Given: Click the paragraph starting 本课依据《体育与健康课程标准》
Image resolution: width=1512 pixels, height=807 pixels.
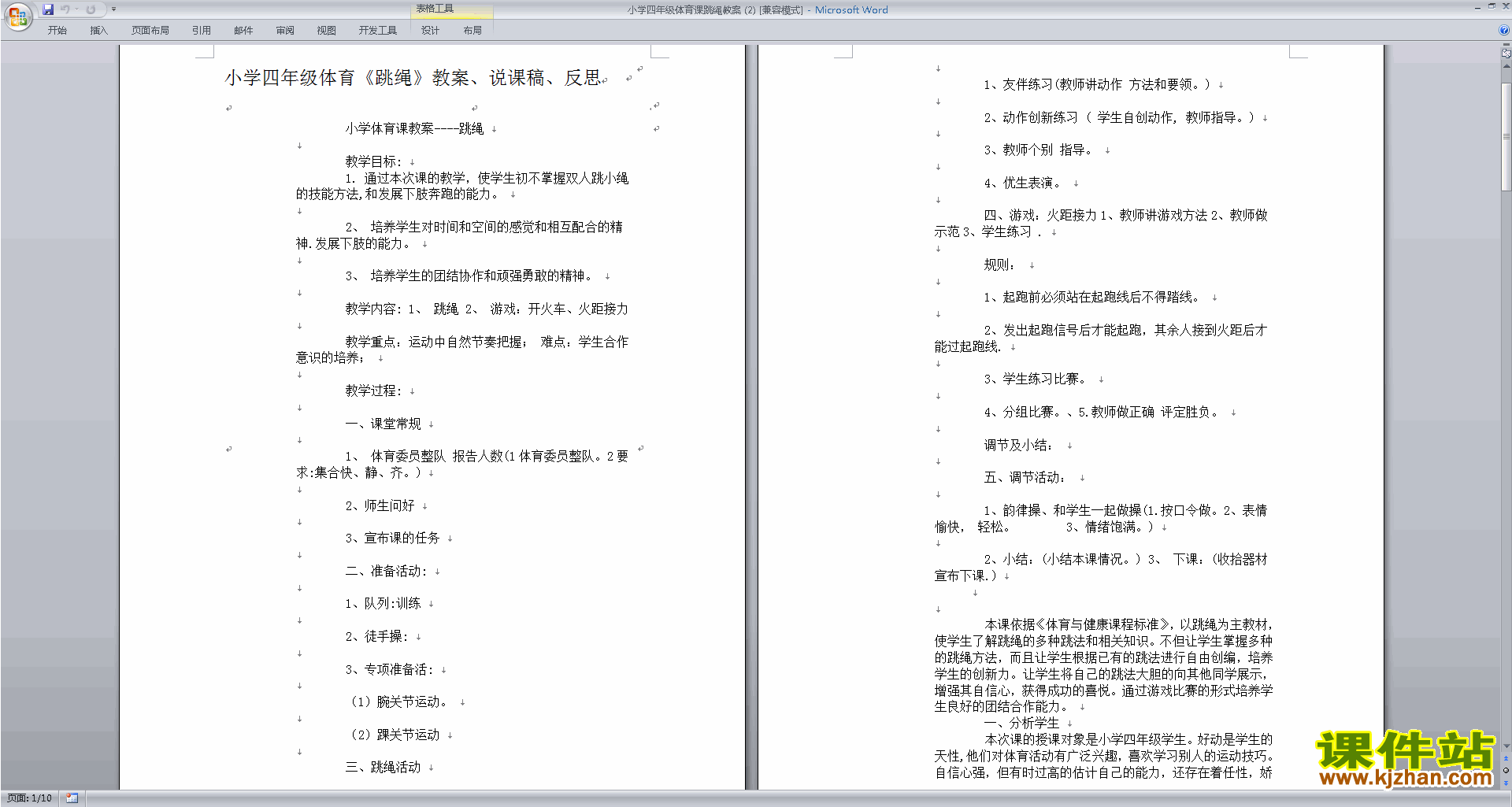Looking at the screenshot, I should point(1103,665).
